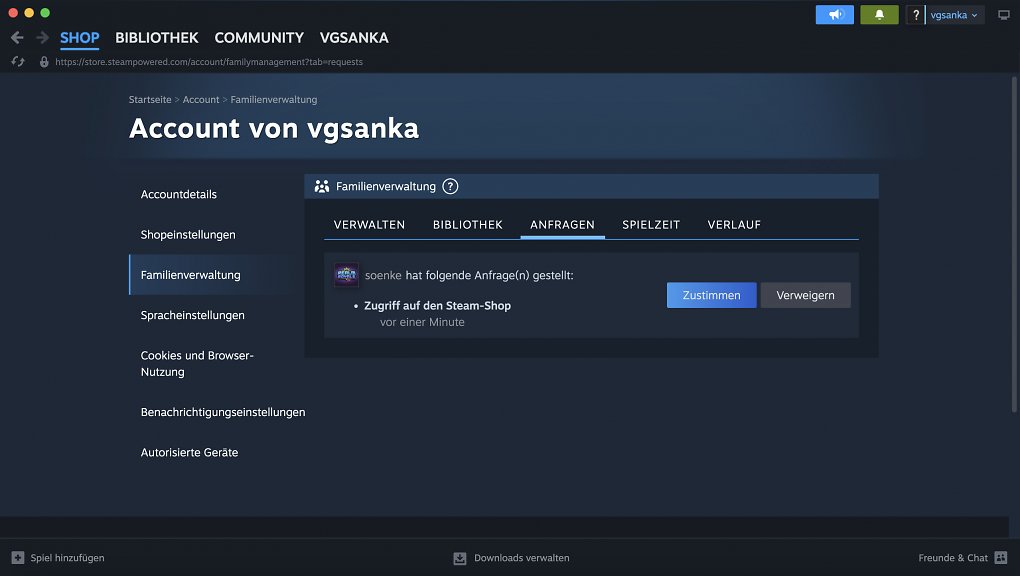
Task: Click the soenke username link
Action: pos(382,275)
